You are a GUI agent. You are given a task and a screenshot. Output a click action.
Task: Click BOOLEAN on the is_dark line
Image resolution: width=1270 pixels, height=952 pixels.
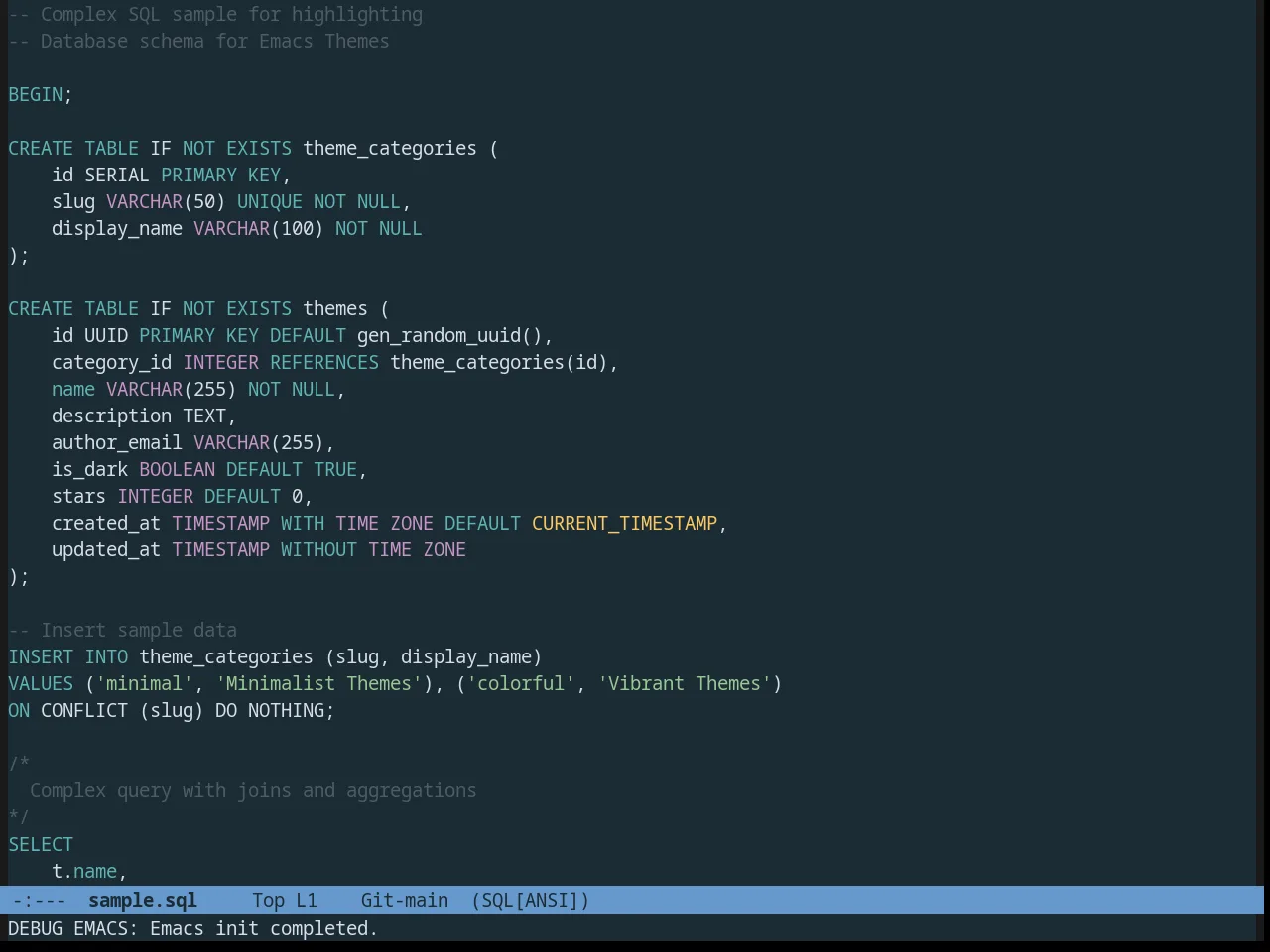click(177, 469)
